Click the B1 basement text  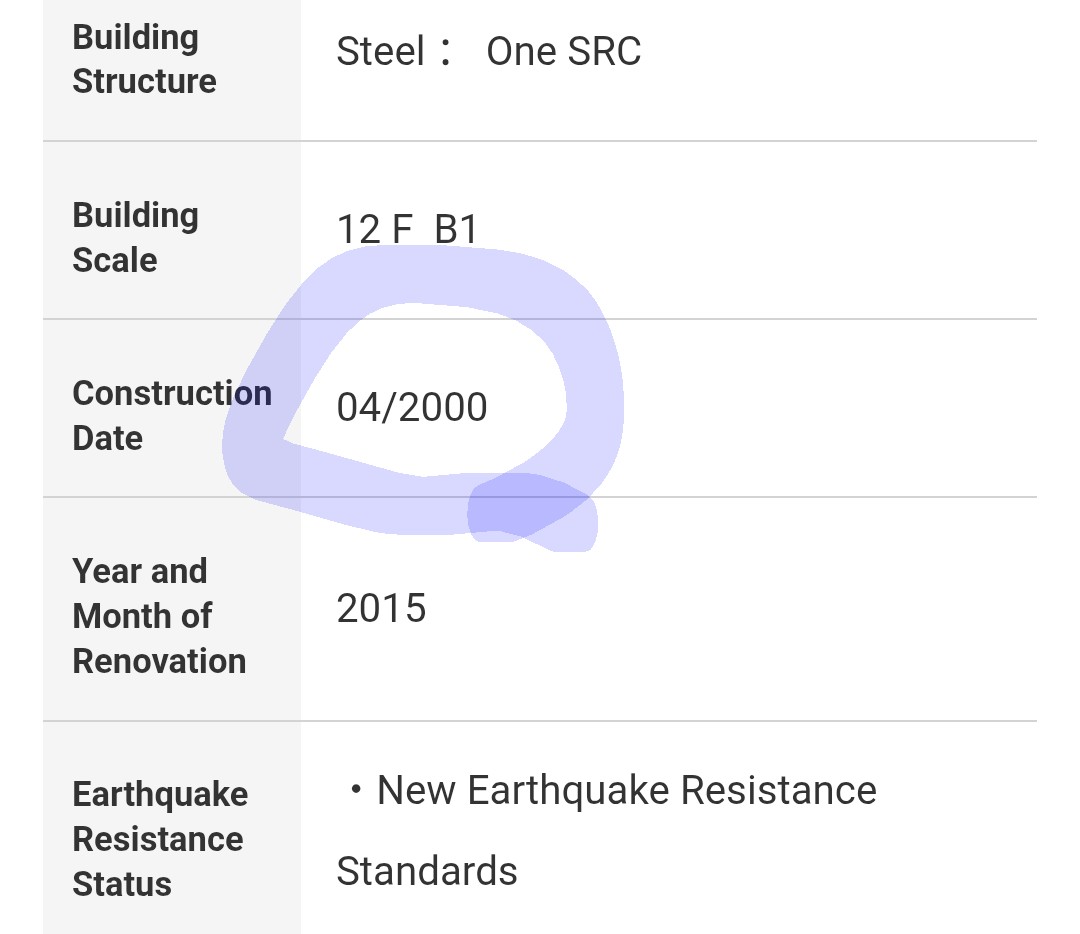tap(456, 229)
